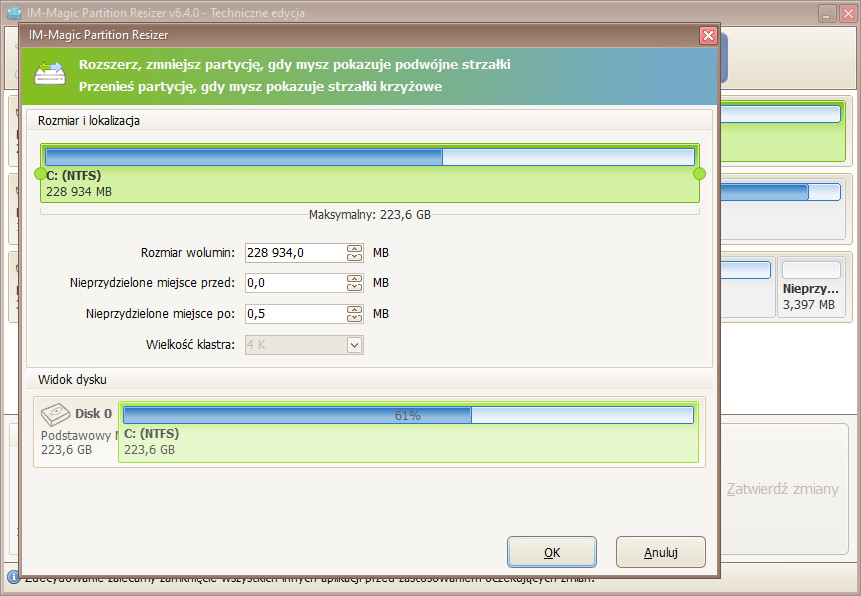Click the Disk 0 drive icon
This screenshot has height=596, width=861.
(x=55, y=414)
